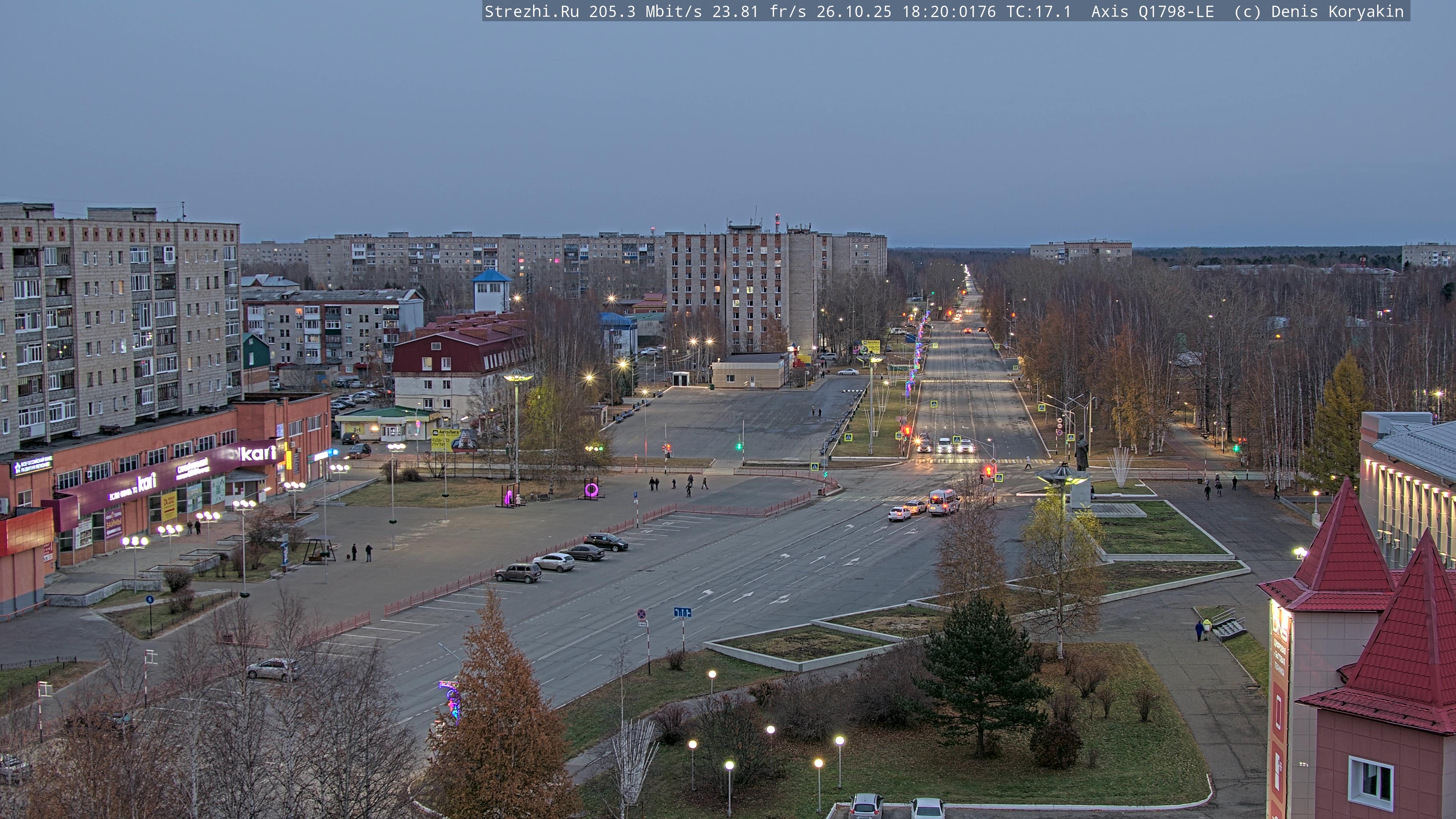Click the 26.10.25 date stamp in overlay
The width and height of the screenshot is (1456, 819).
(854, 12)
